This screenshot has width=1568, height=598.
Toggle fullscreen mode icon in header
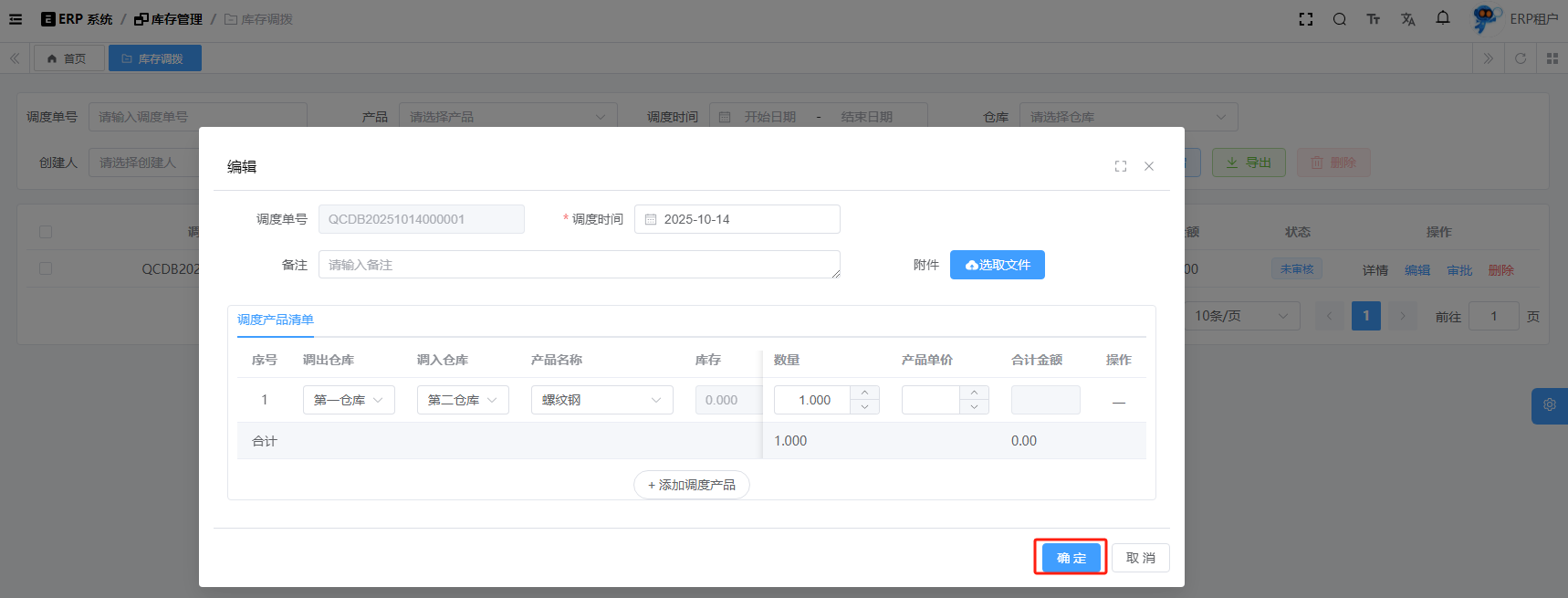pos(1305,19)
